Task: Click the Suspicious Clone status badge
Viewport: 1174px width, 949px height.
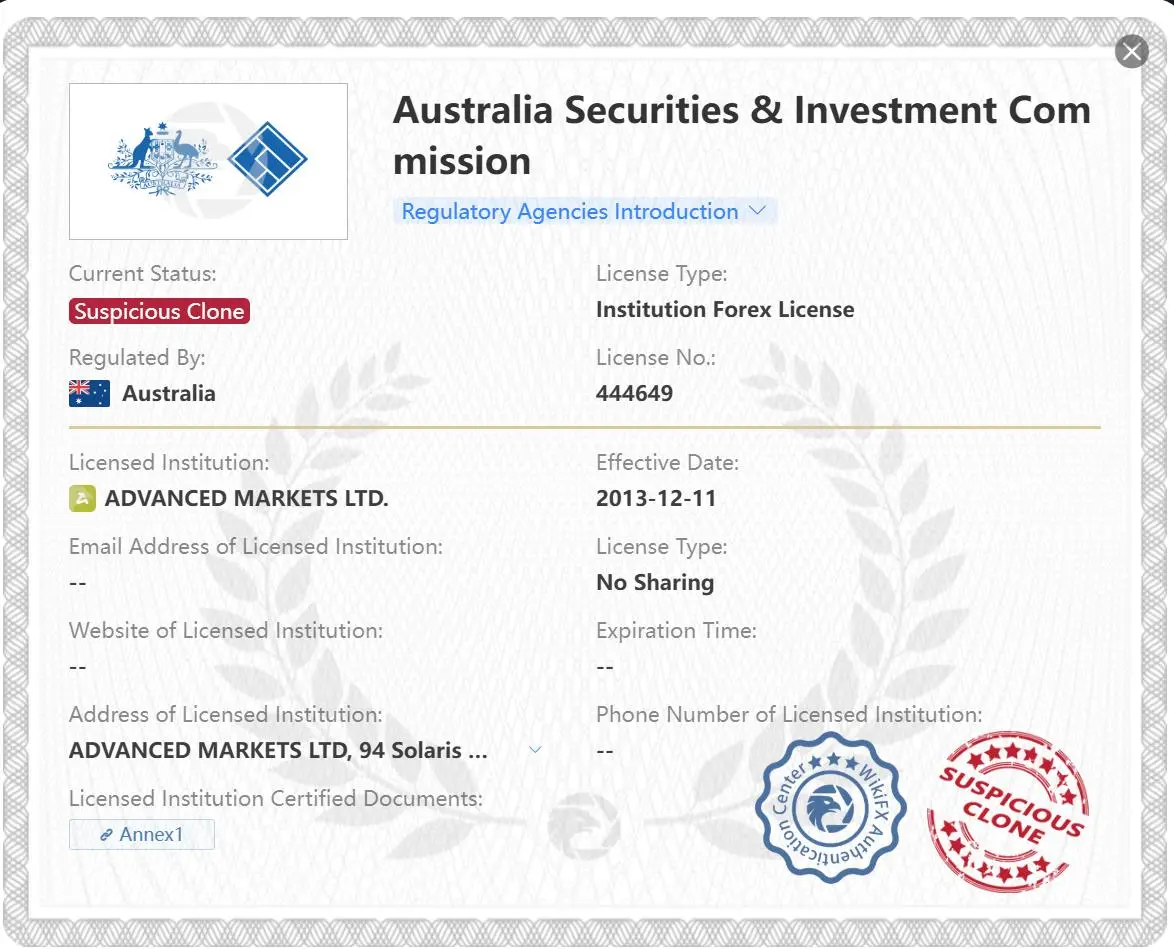Action: tap(159, 311)
